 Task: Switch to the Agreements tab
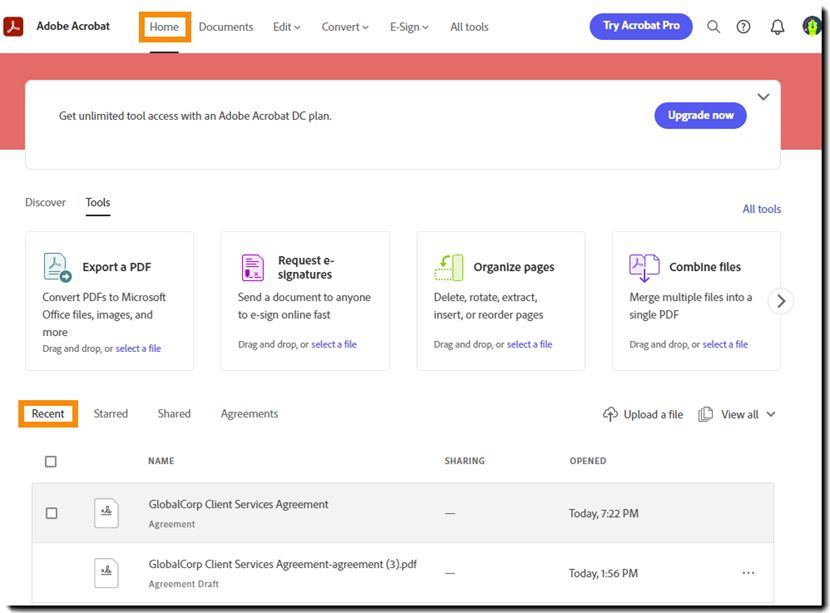pyautogui.click(x=249, y=413)
